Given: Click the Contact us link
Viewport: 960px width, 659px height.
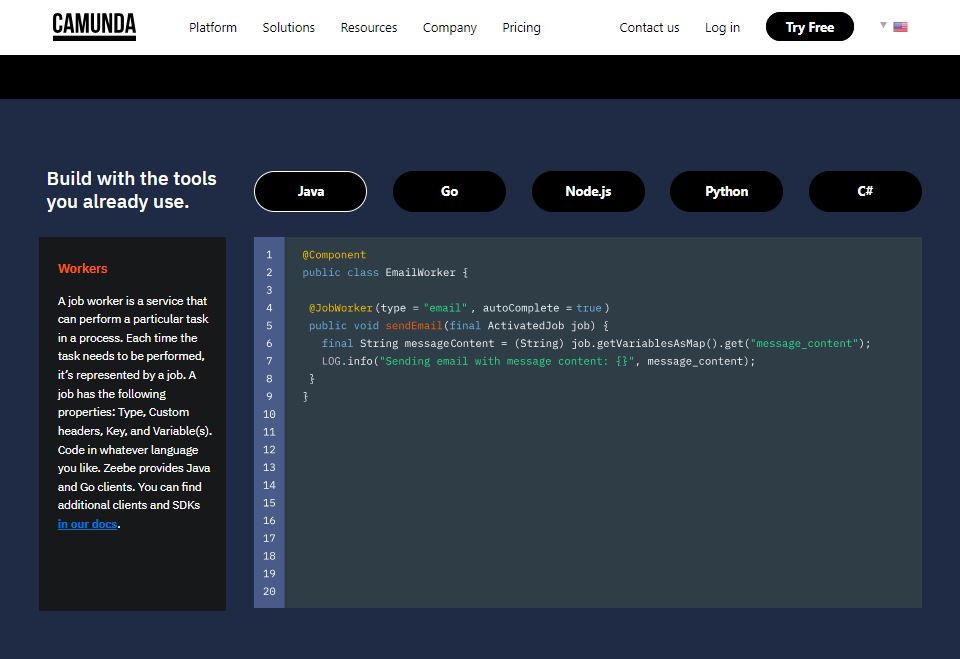Looking at the screenshot, I should point(649,28).
